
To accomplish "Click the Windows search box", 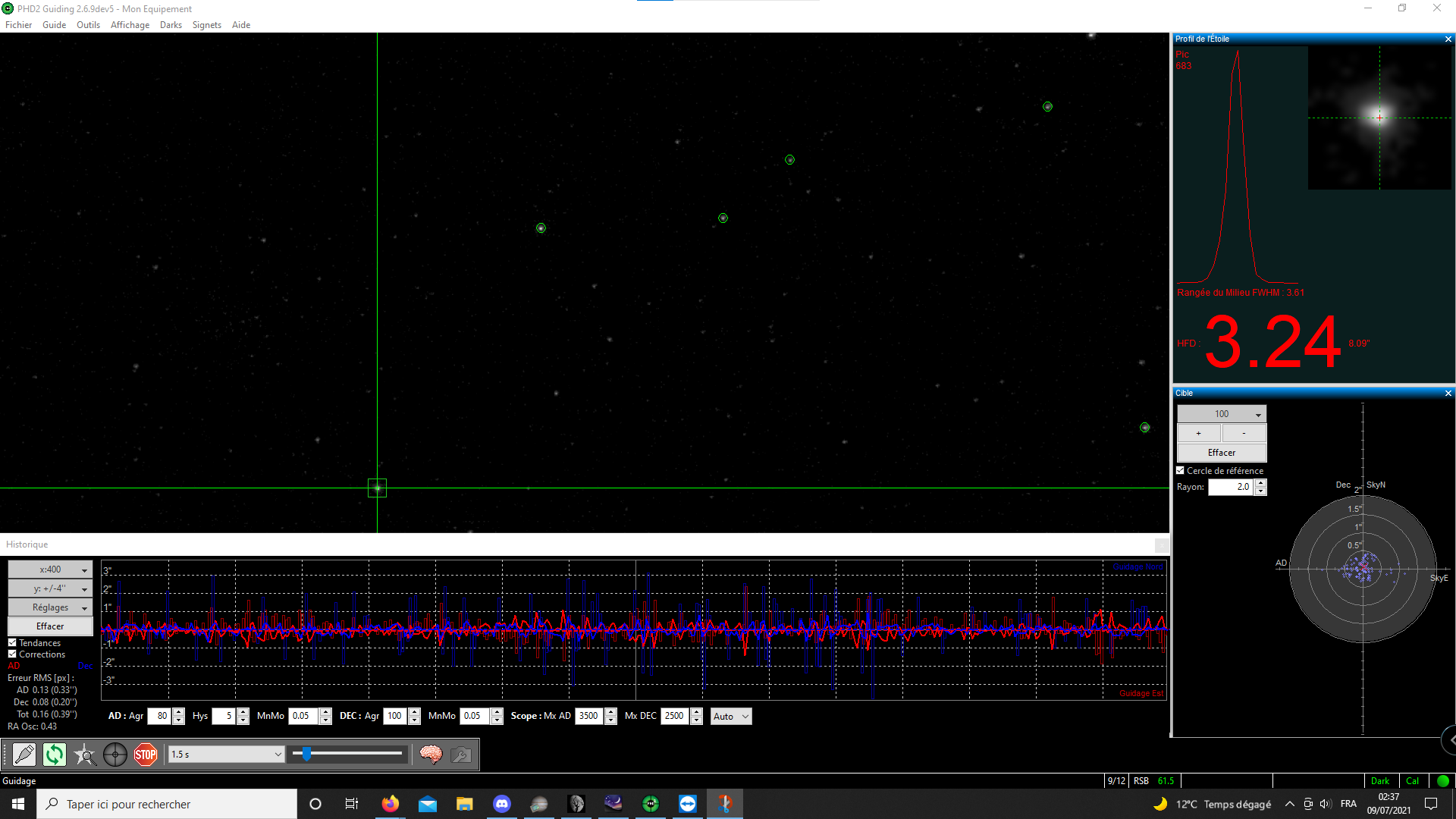I will [167, 804].
